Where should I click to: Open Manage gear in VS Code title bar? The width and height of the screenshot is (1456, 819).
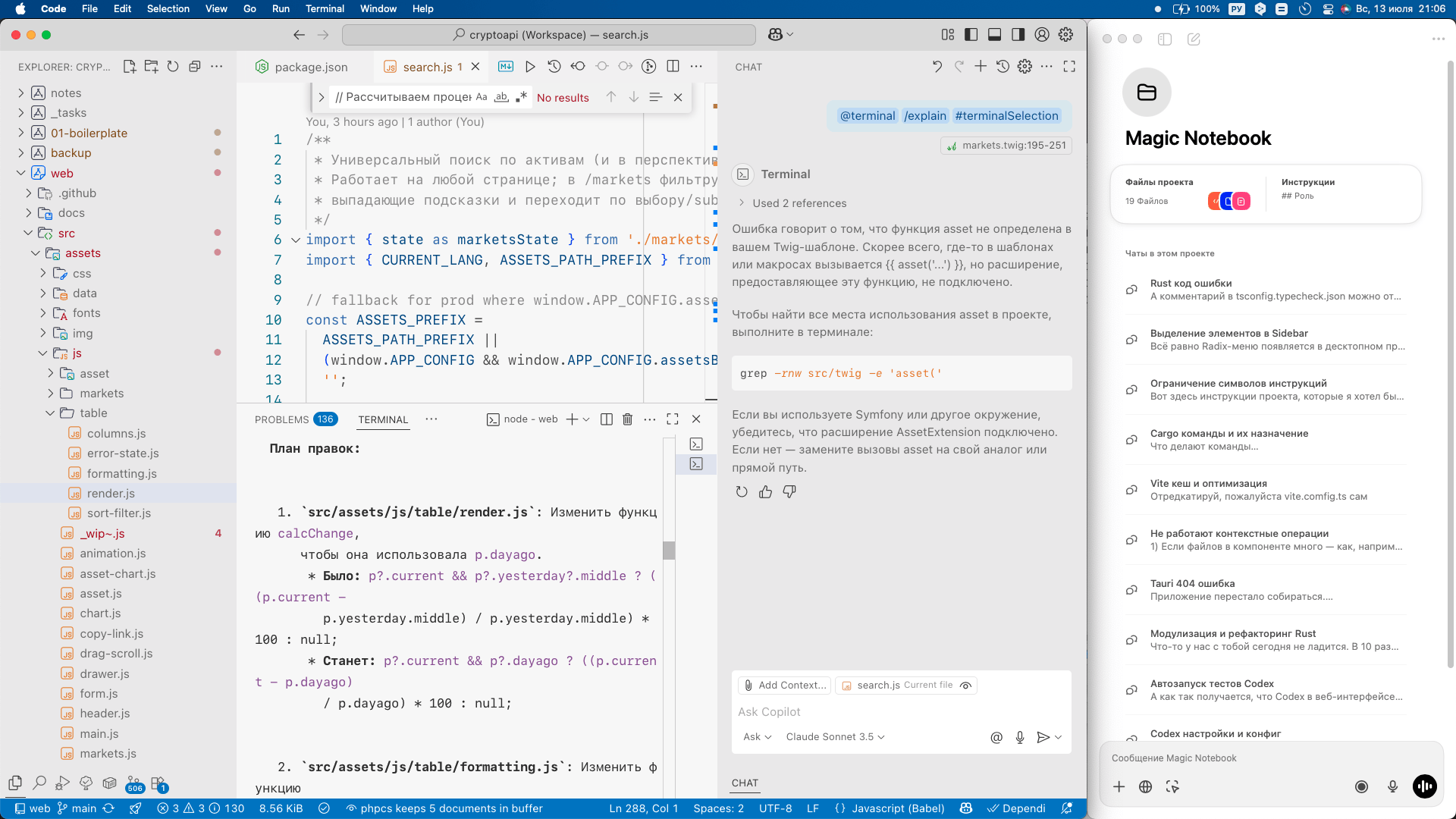click(x=1065, y=34)
